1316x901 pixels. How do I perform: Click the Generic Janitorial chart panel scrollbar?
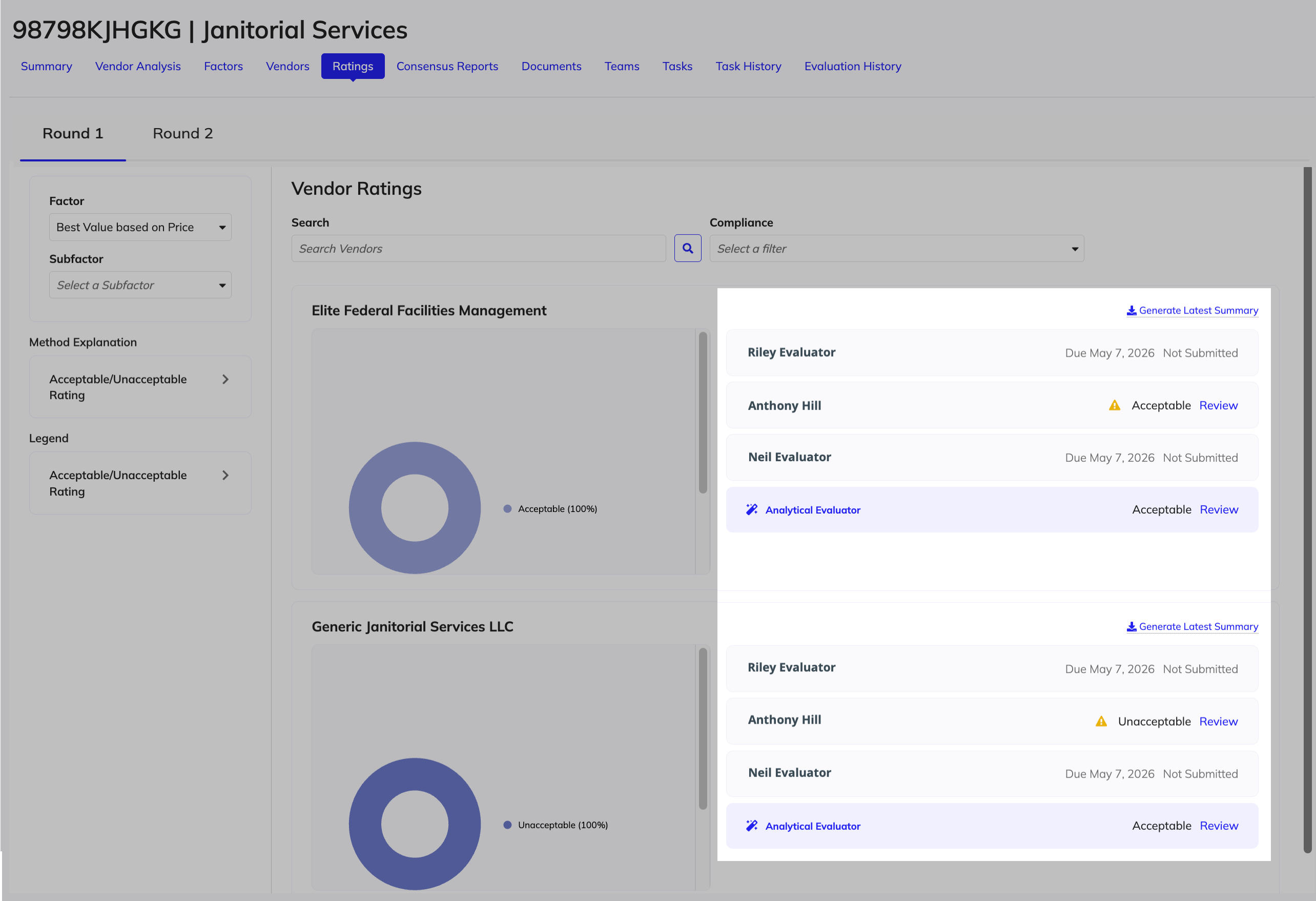pyautogui.click(x=703, y=728)
